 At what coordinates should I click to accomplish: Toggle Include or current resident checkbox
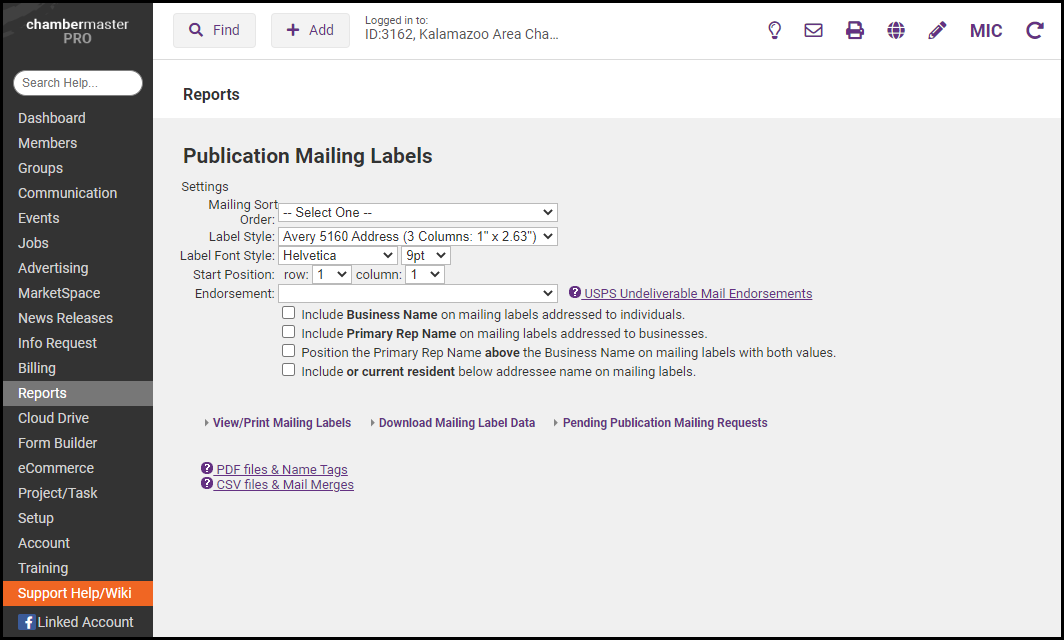(x=289, y=370)
